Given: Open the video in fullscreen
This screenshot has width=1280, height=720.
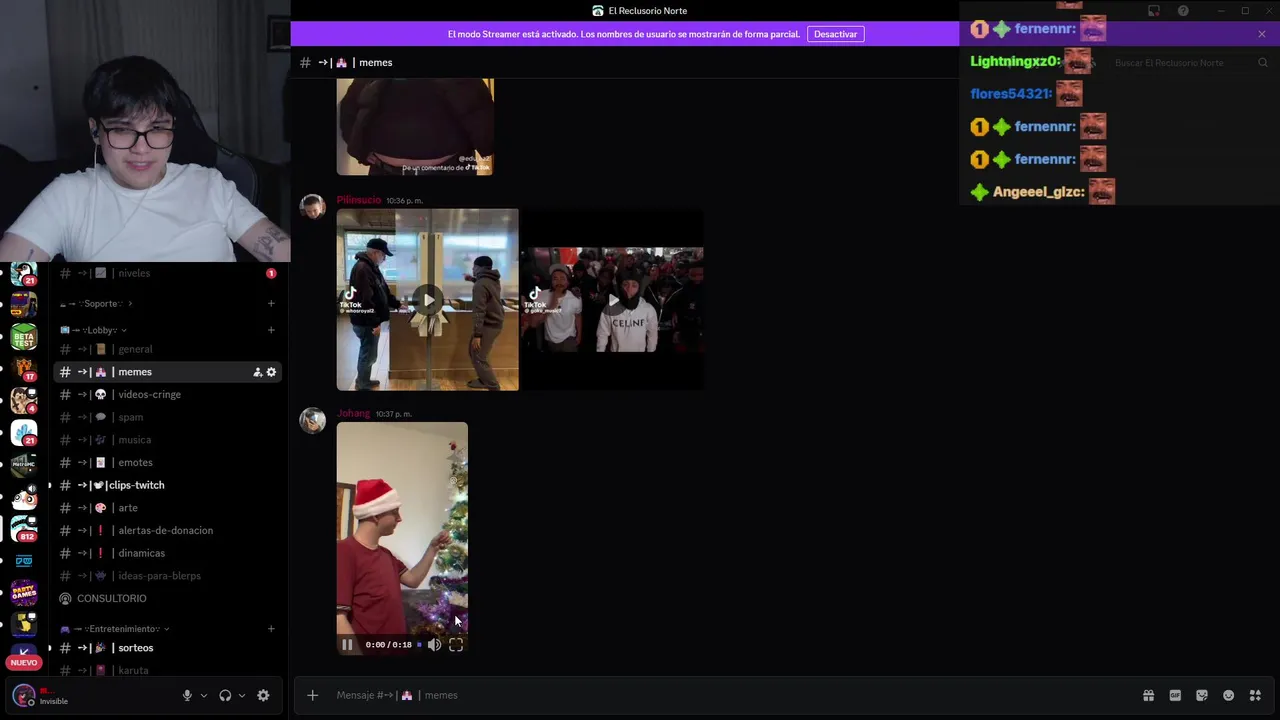Looking at the screenshot, I should pyautogui.click(x=456, y=645).
